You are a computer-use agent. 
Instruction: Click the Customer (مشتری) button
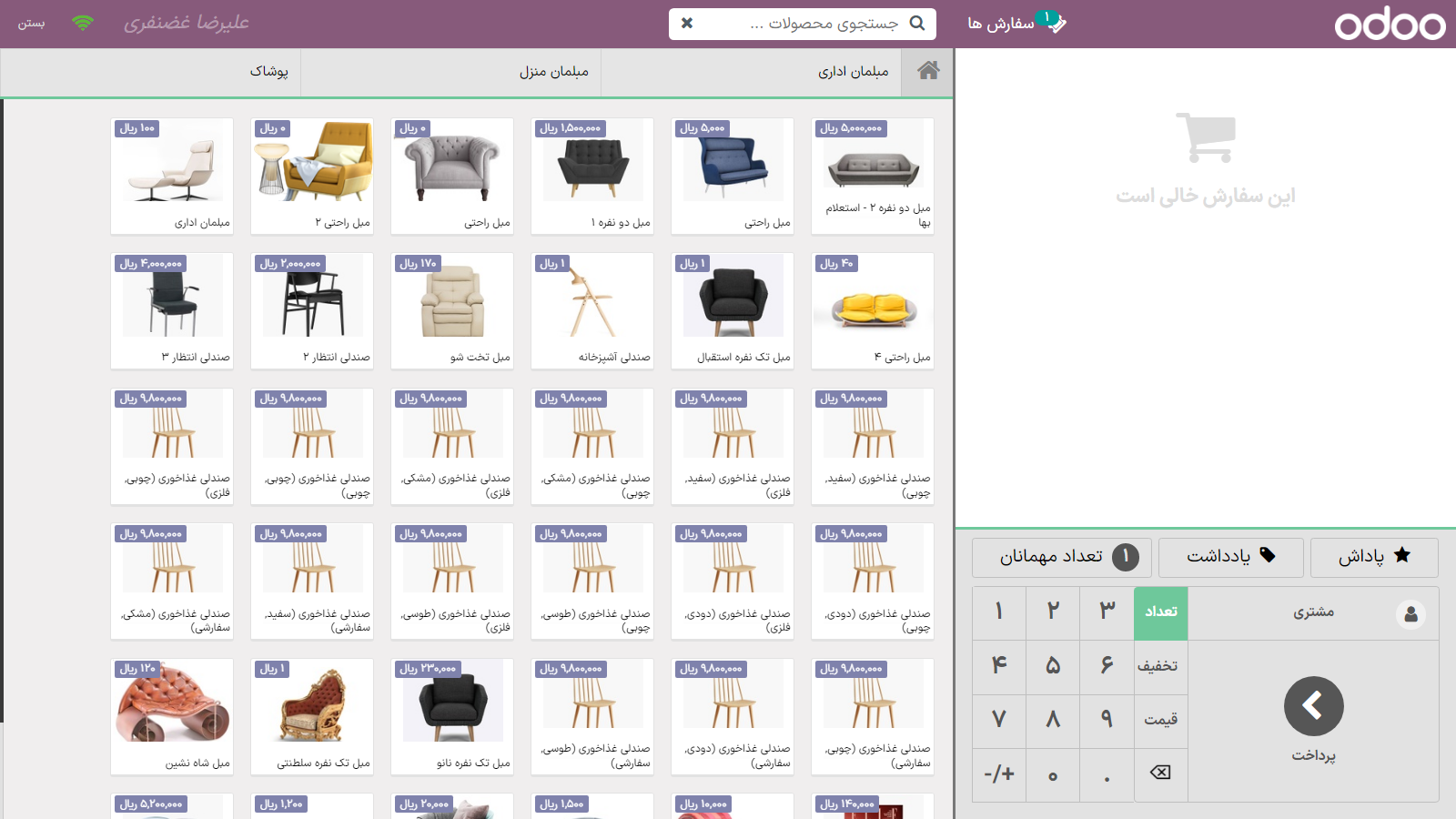(1314, 613)
